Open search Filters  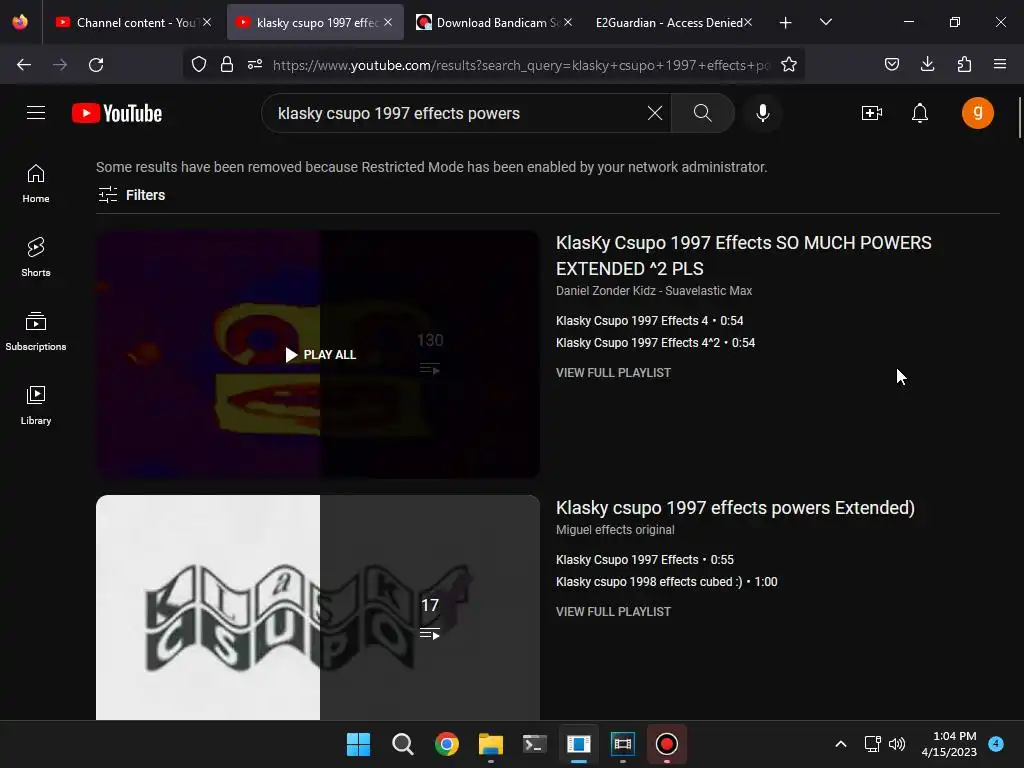(131, 195)
